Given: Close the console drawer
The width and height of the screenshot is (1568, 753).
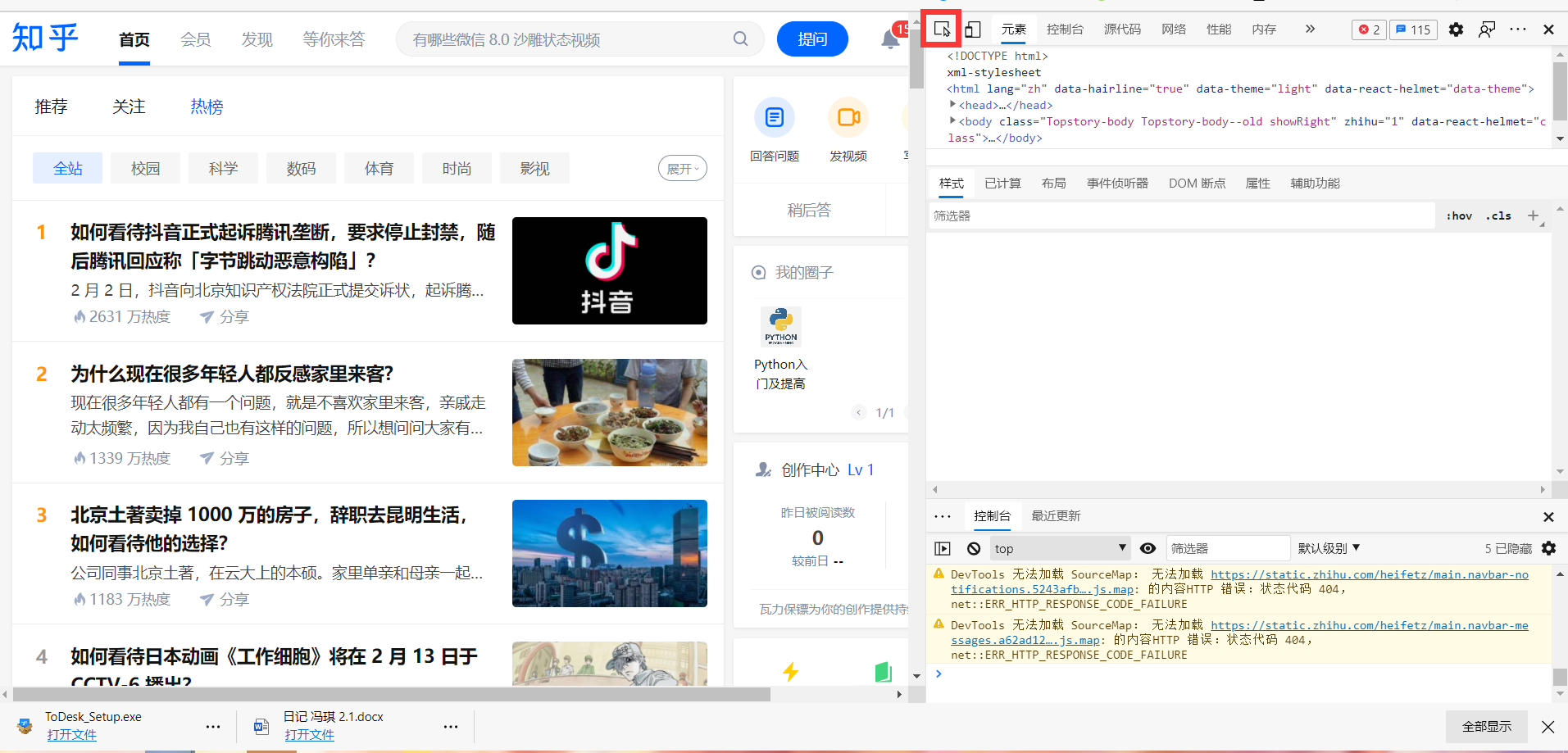Looking at the screenshot, I should click(1548, 517).
